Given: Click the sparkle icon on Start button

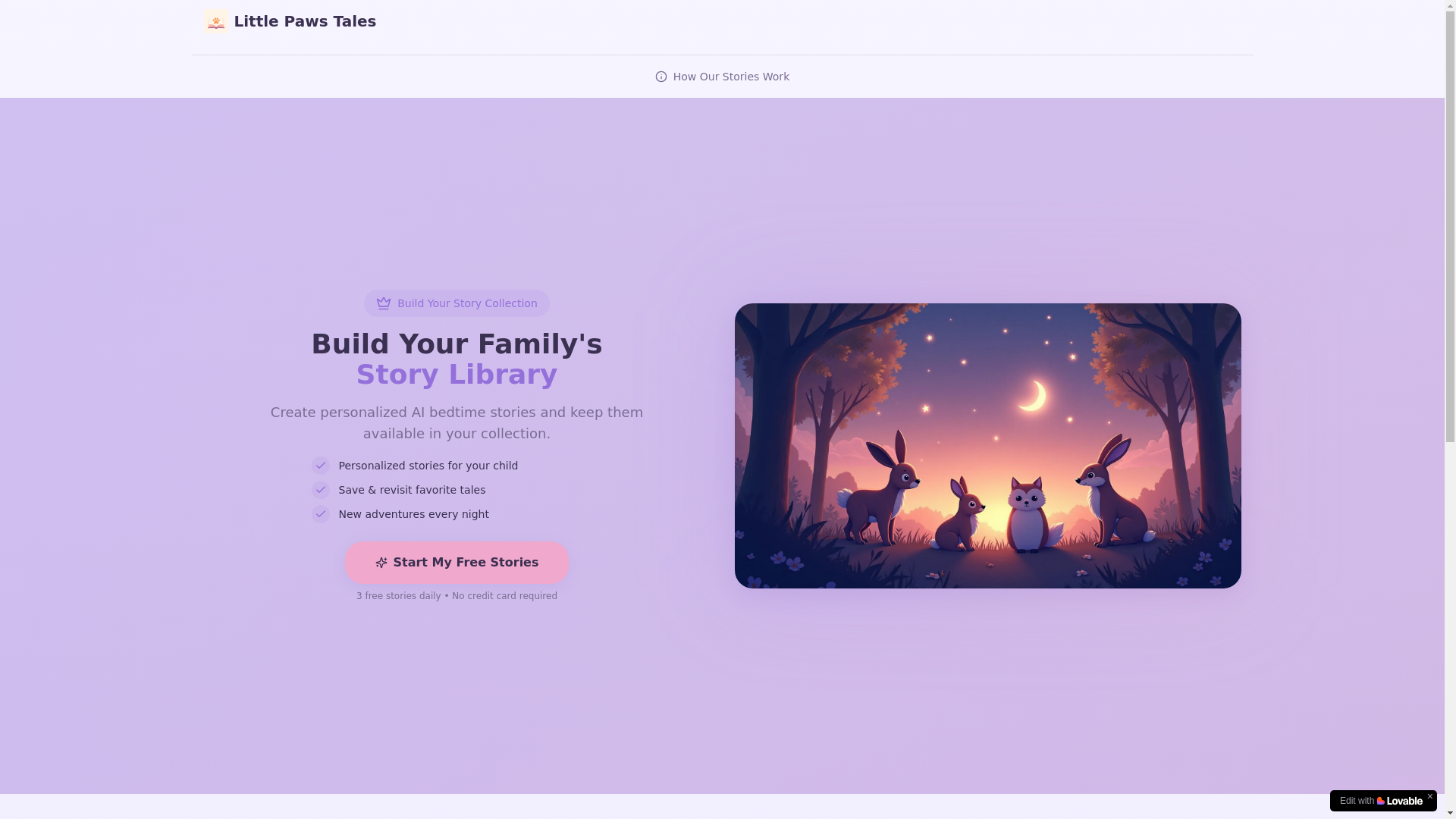Looking at the screenshot, I should click(x=381, y=563).
